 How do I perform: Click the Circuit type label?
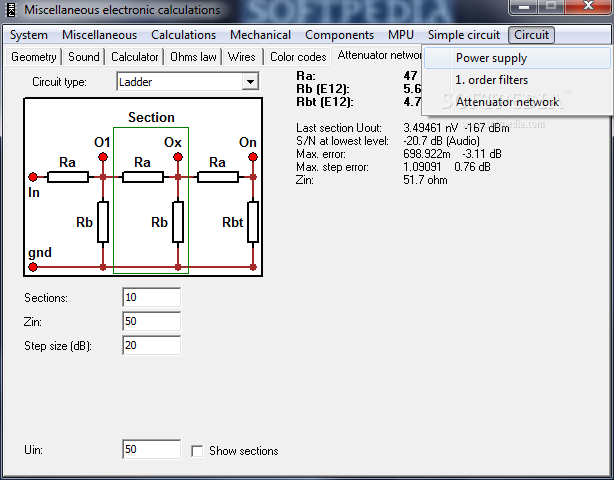pos(59,82)
